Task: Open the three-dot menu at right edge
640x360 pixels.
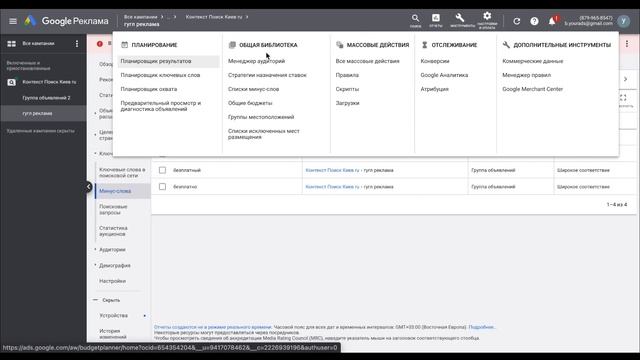Action: [627, 44]
